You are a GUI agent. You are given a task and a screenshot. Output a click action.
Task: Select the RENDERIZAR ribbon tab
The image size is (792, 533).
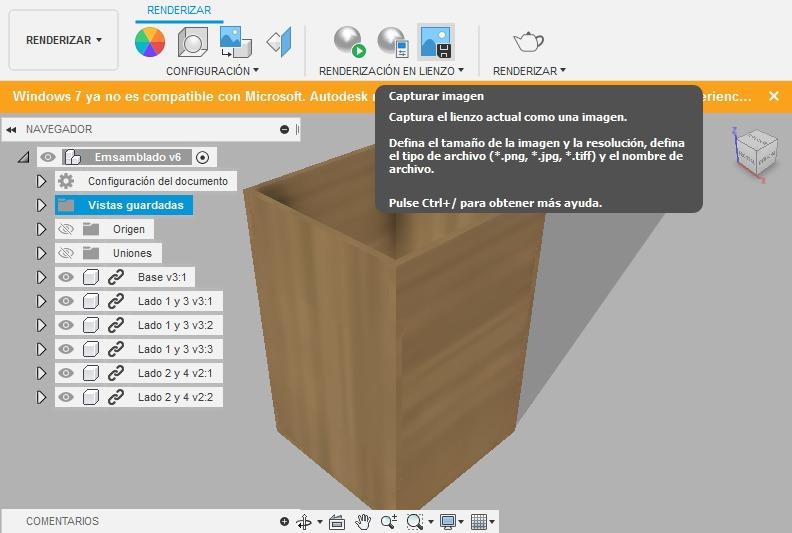(179, 10)
